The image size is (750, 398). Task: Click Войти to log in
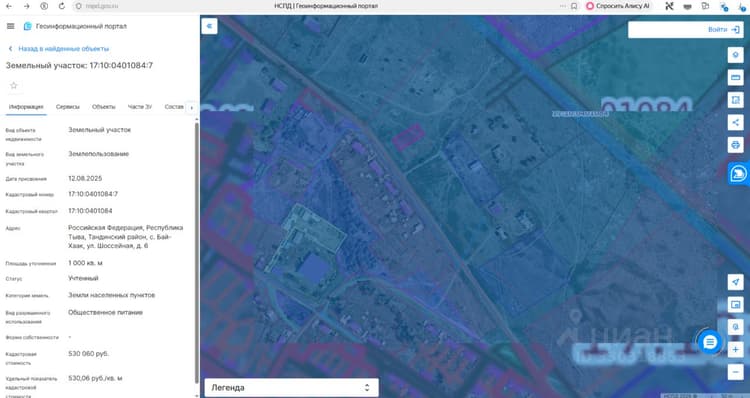(x=723, y=30)
